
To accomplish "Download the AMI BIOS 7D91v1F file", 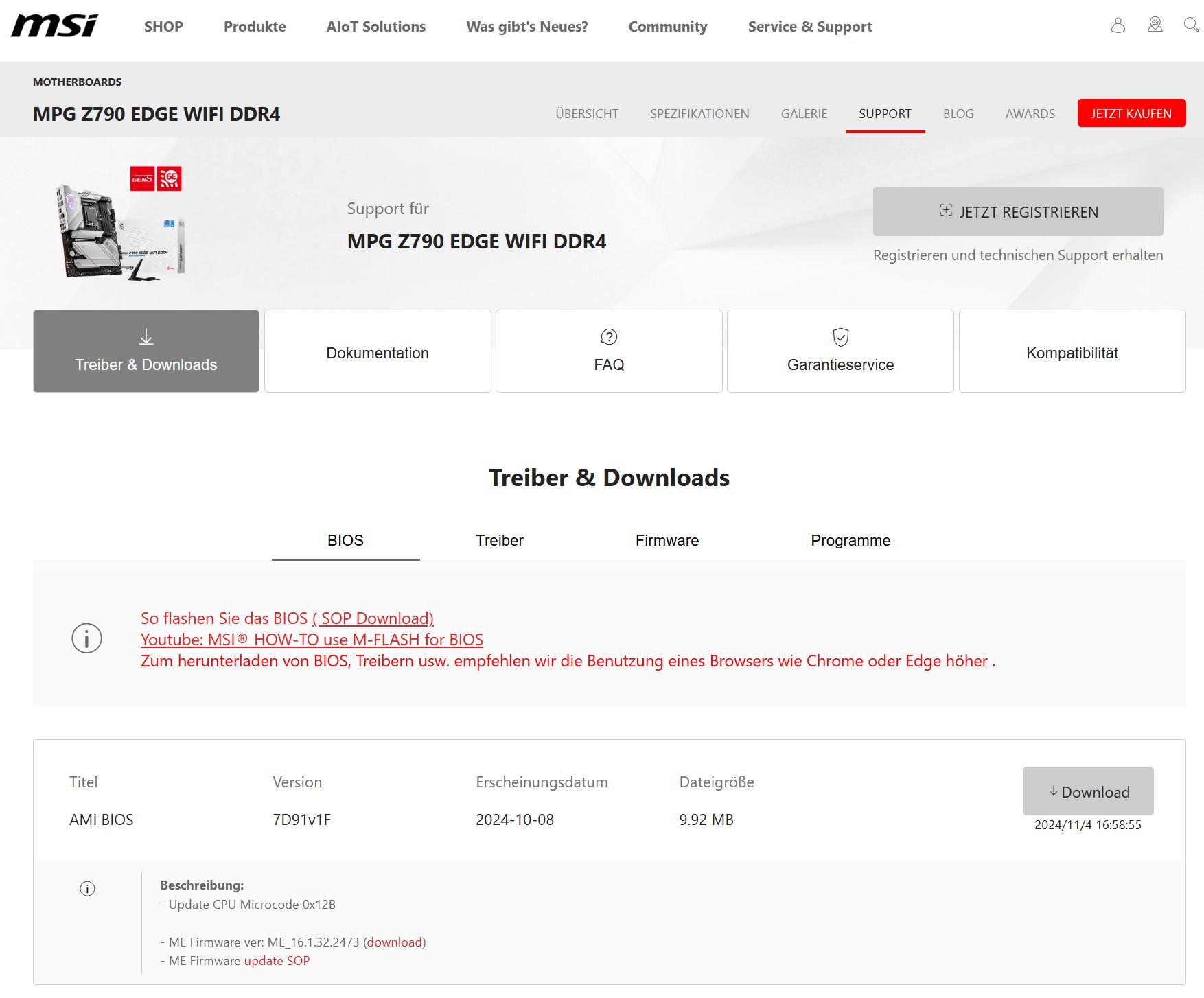I will (x=1088, y=791).
